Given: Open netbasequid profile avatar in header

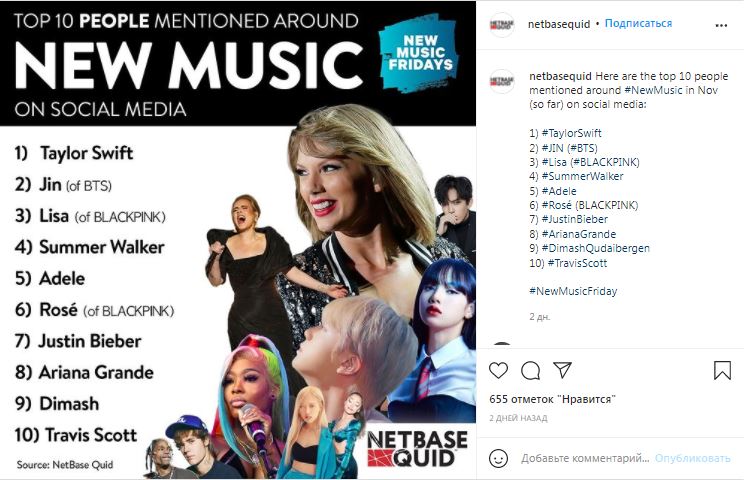Looking at the screenshot, I should coord(502,25).
